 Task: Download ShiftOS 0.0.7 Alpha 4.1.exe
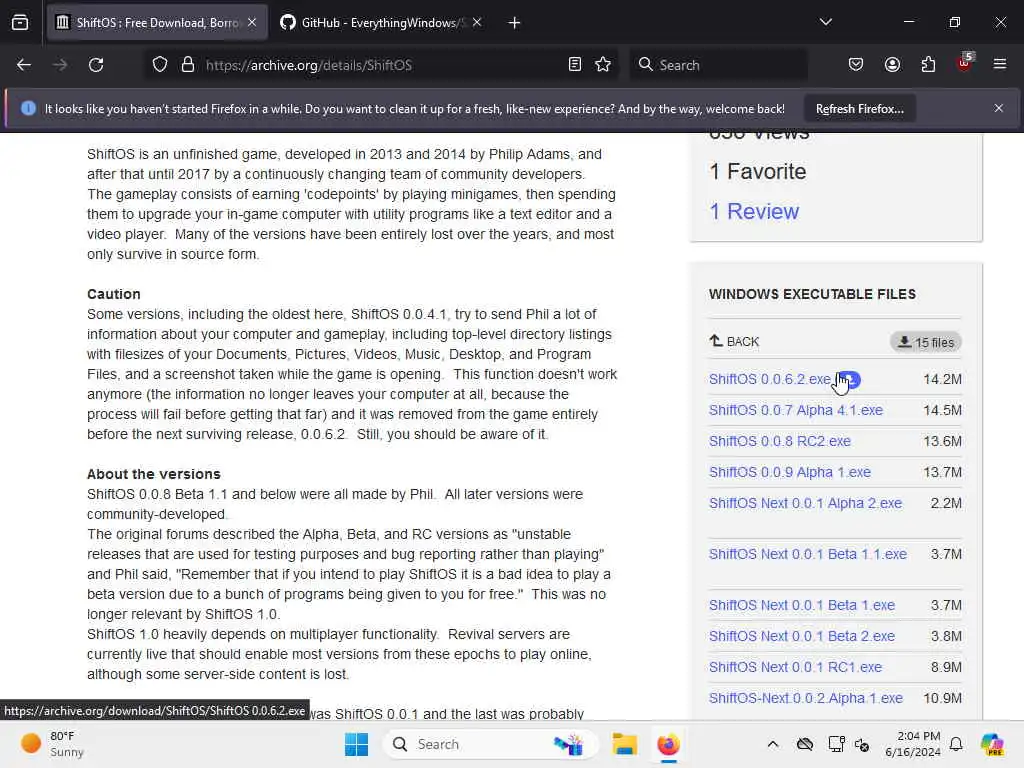coord(795,410)
